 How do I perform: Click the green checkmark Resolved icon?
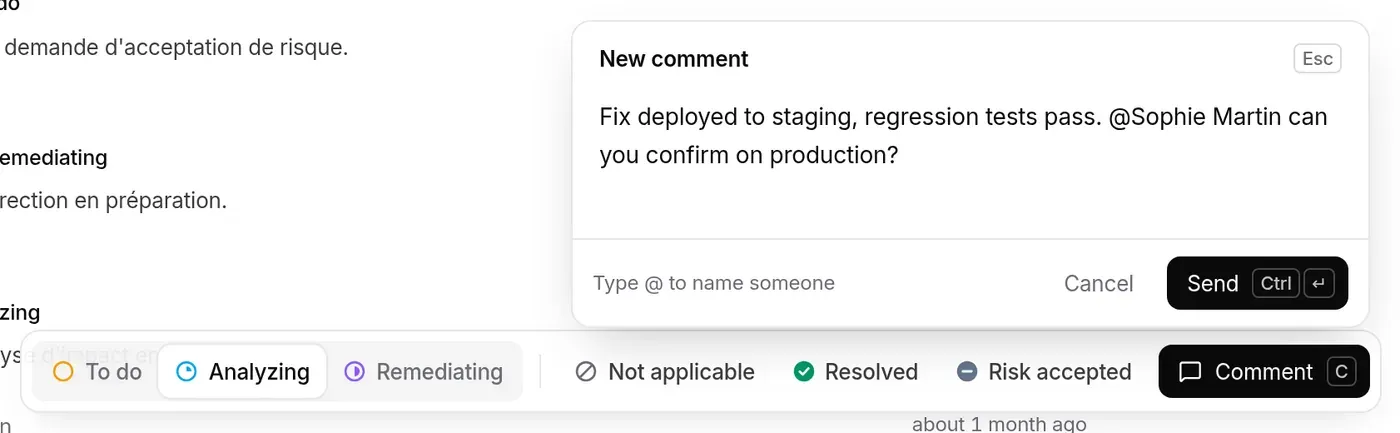(x=803, y=372)
